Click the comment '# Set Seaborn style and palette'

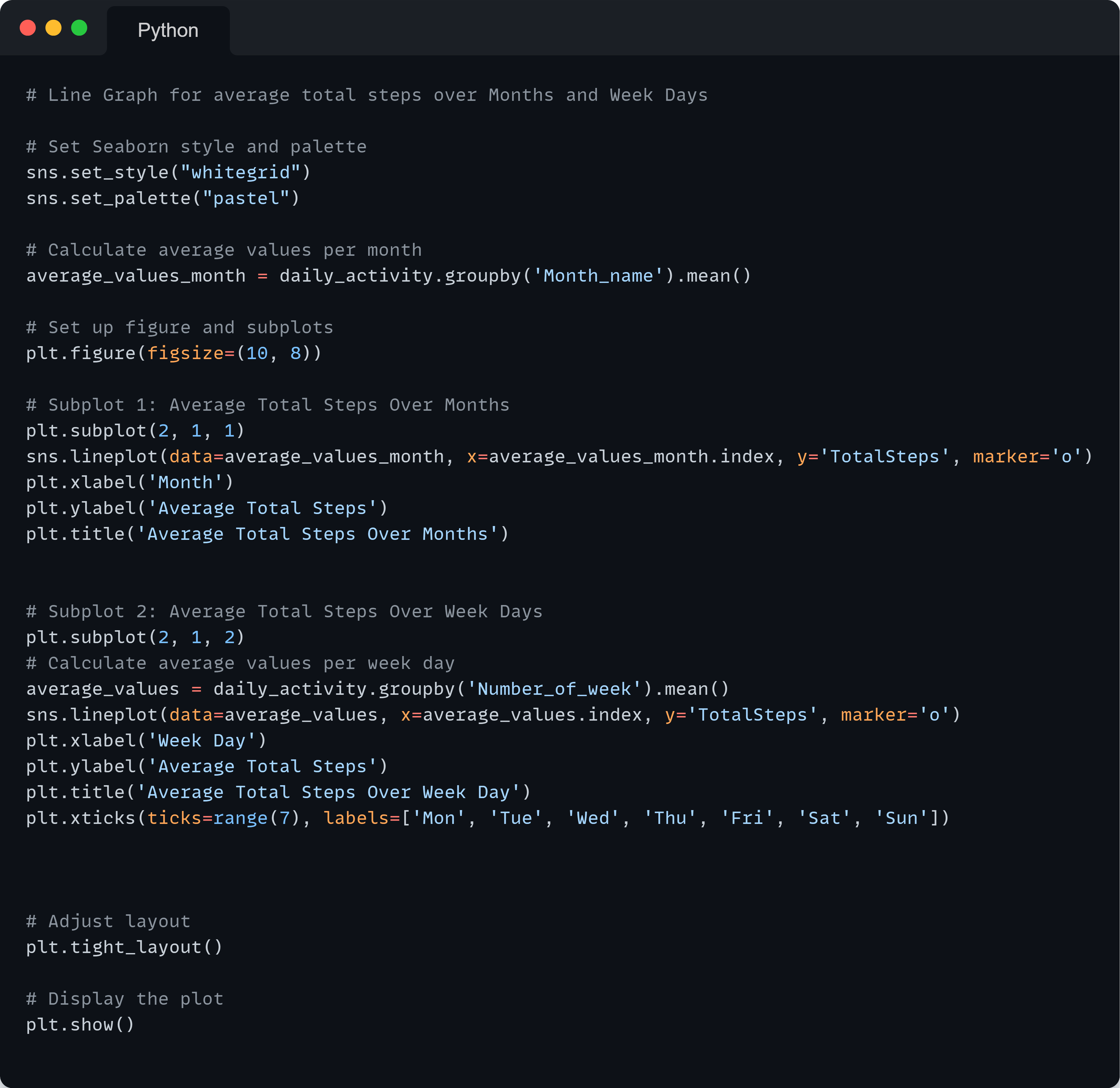[197, 147]
